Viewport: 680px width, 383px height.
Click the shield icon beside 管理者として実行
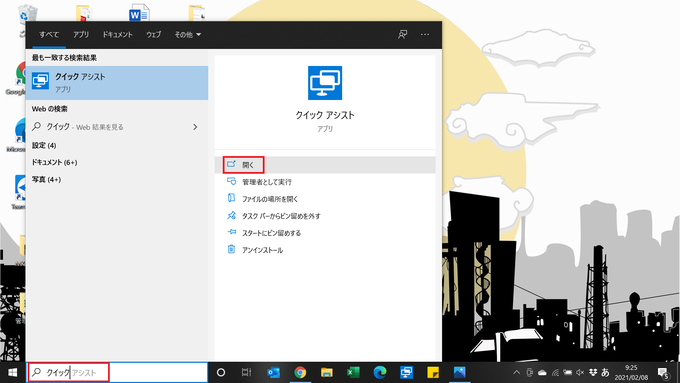tap(232, 181)
